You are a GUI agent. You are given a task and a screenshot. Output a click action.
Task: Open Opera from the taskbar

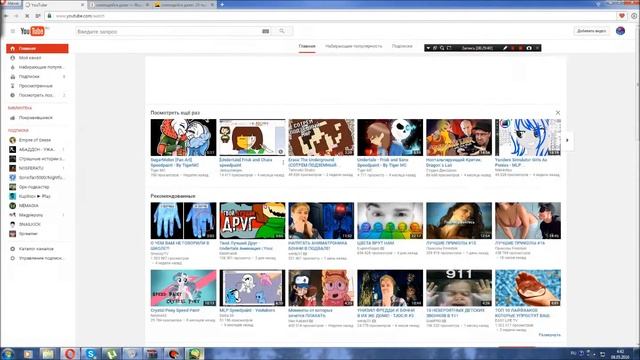click(70, 353)
